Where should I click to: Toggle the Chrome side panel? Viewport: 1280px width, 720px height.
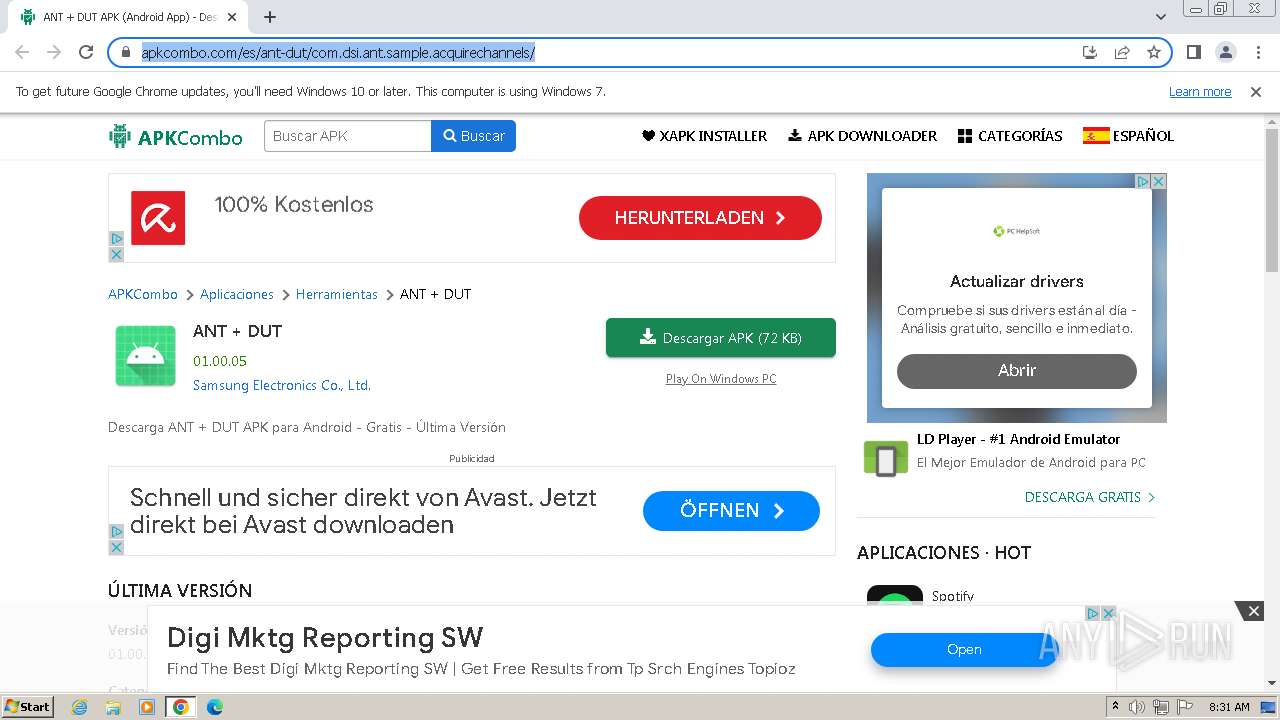point(1193,52)
